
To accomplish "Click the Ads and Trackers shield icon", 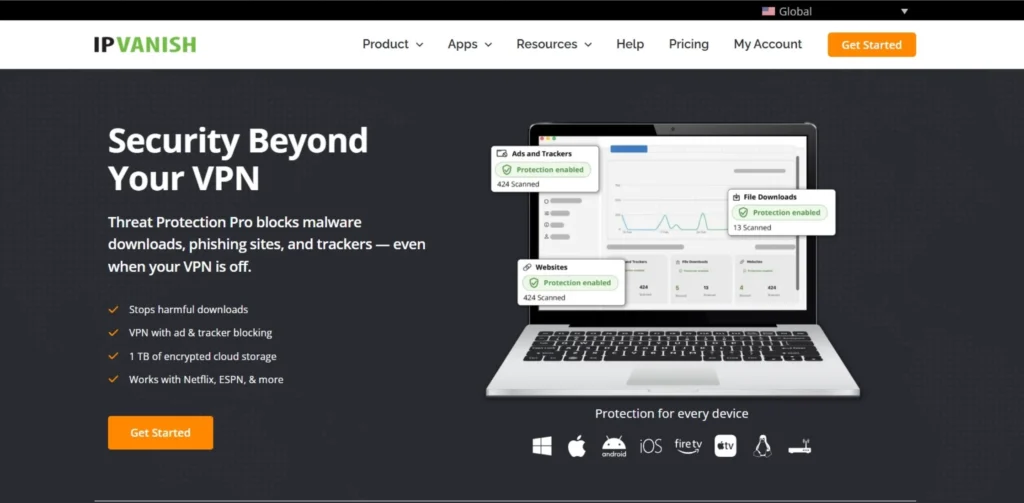I will point(506,170).
